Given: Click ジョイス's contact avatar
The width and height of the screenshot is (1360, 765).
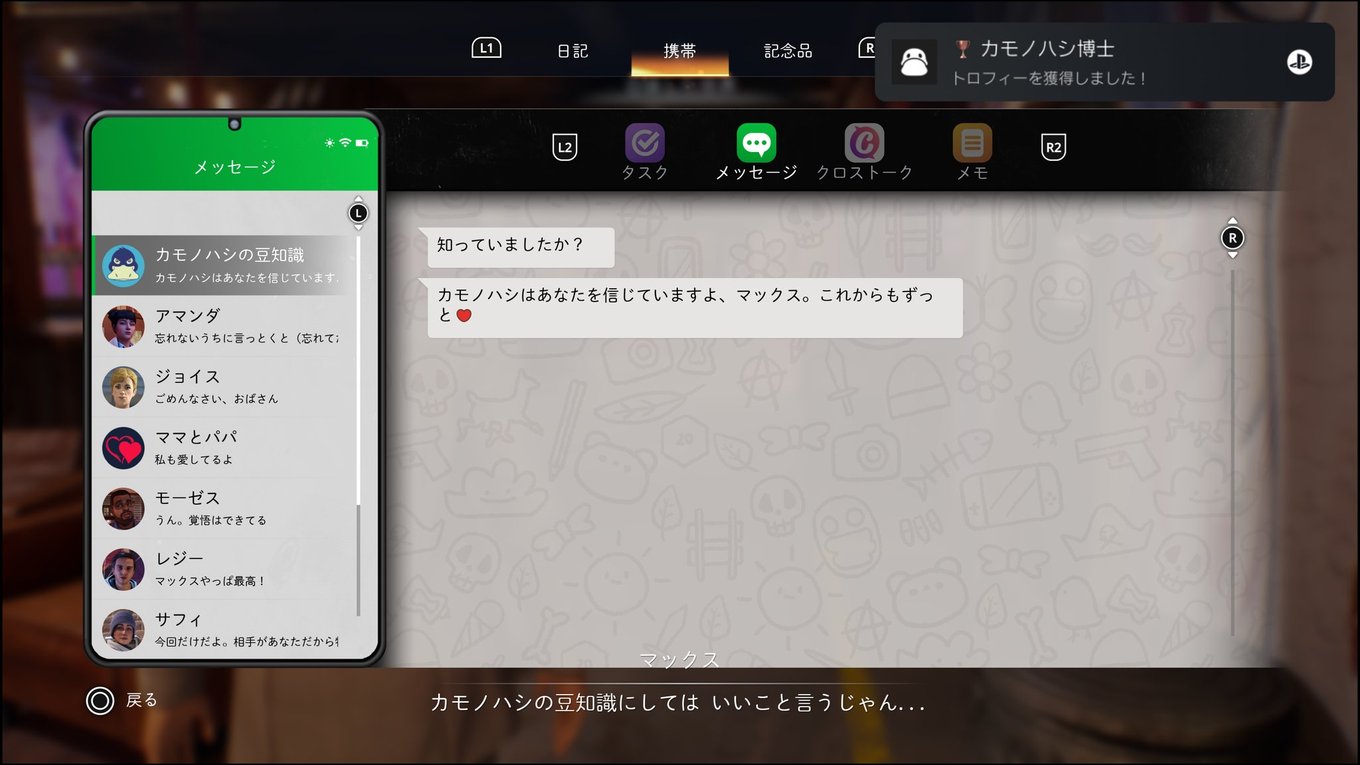Looking at the screenshot, I should pyautogui.click(x=123, y=387).
